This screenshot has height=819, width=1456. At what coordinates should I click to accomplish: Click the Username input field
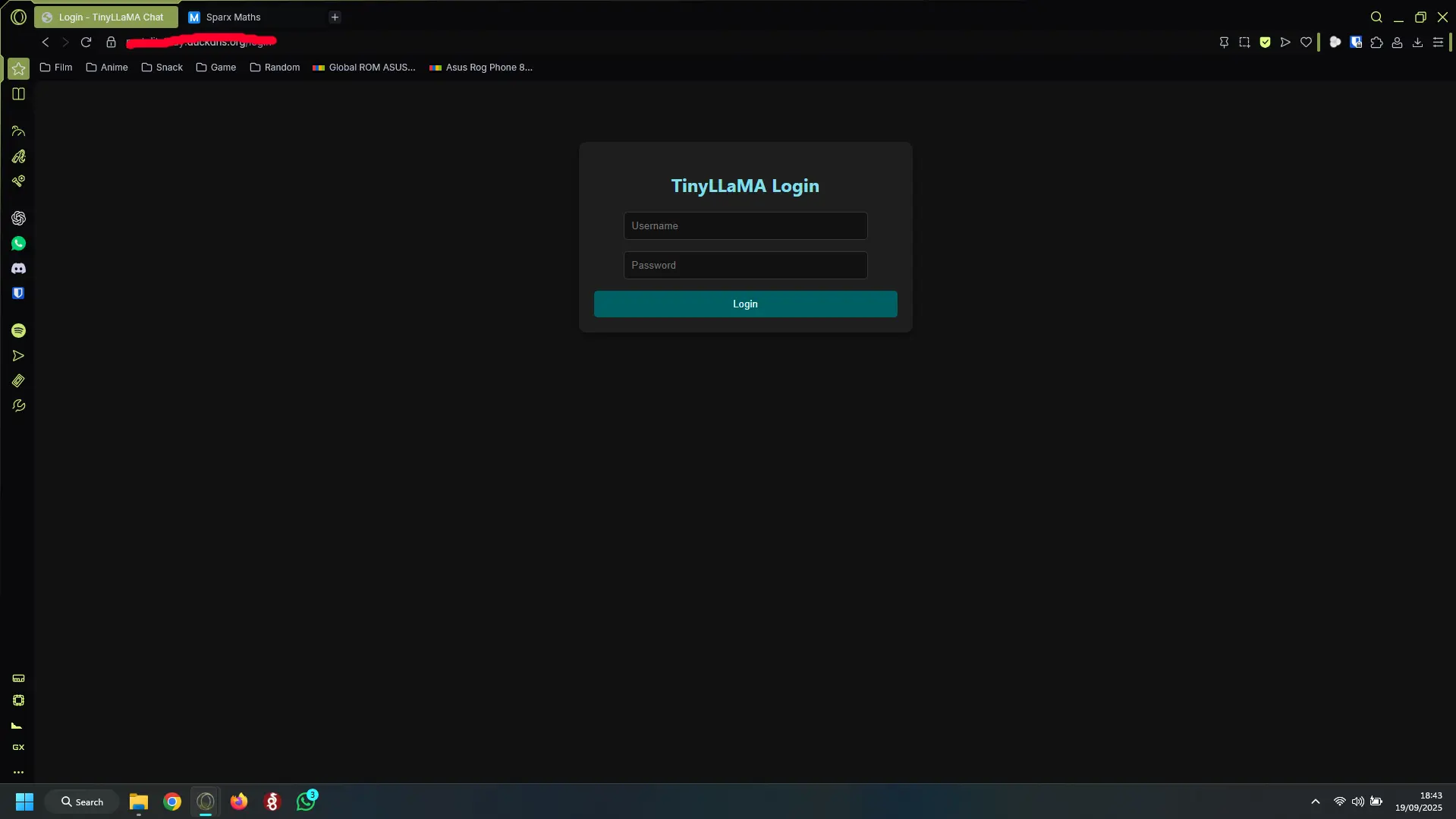click(744, 225)
